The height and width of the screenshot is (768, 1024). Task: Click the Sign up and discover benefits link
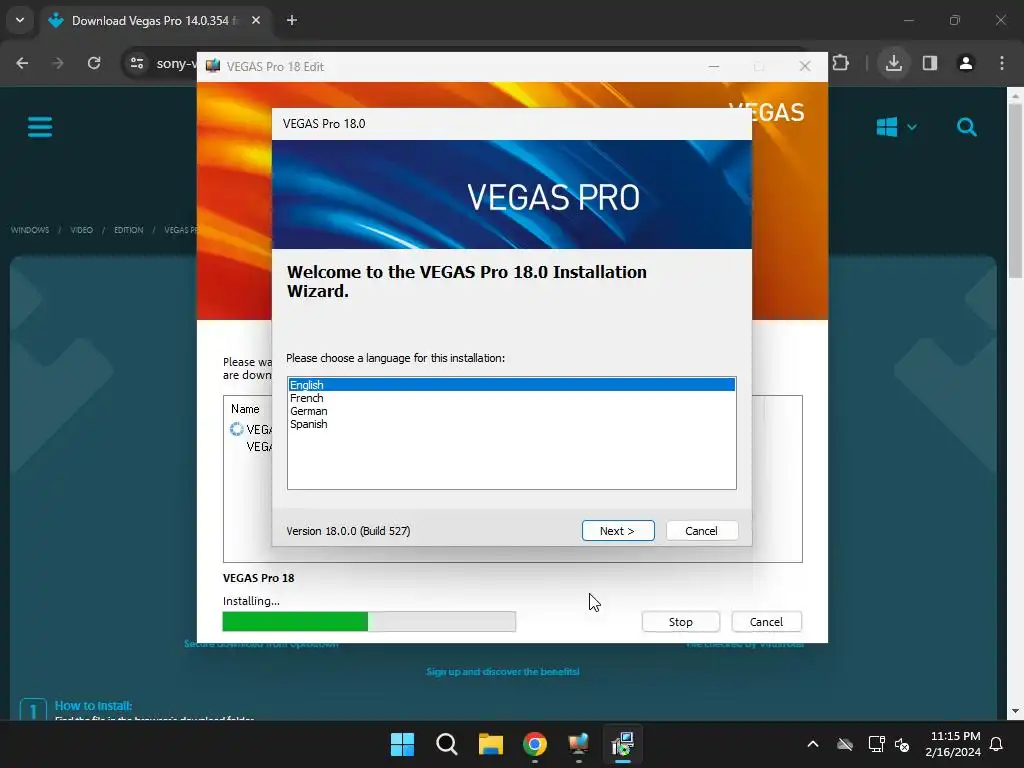coord(503,671)
